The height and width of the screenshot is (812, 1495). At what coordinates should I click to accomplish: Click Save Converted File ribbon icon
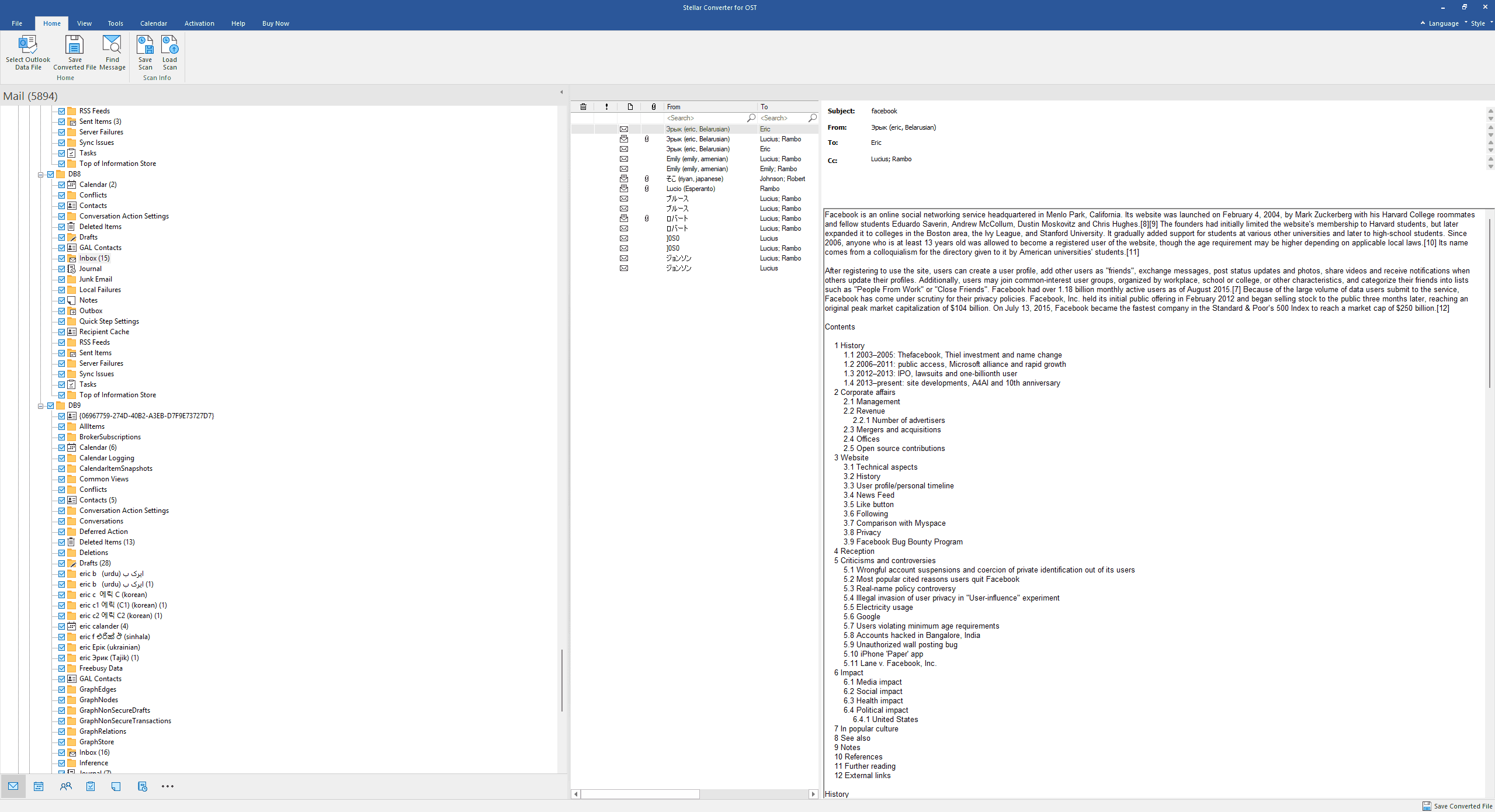pyautogui.click(x=74, y=45)
